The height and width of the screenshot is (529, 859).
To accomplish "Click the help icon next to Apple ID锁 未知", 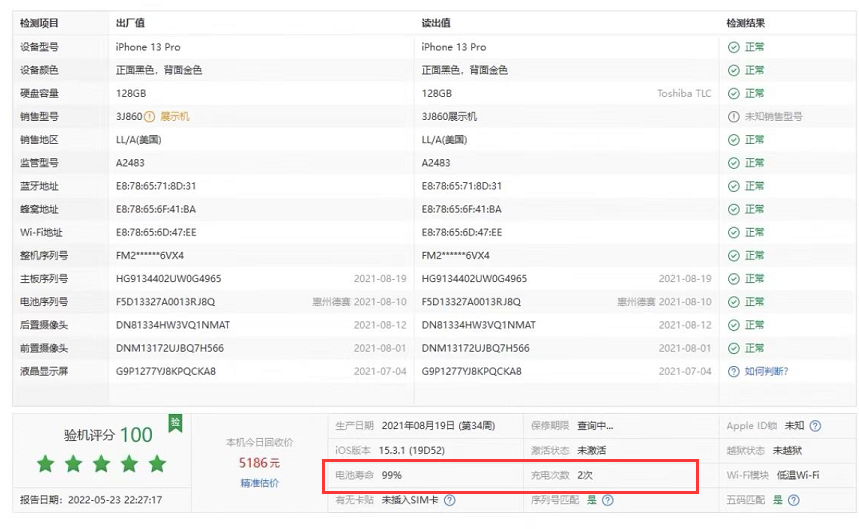I will click(815, 426).
